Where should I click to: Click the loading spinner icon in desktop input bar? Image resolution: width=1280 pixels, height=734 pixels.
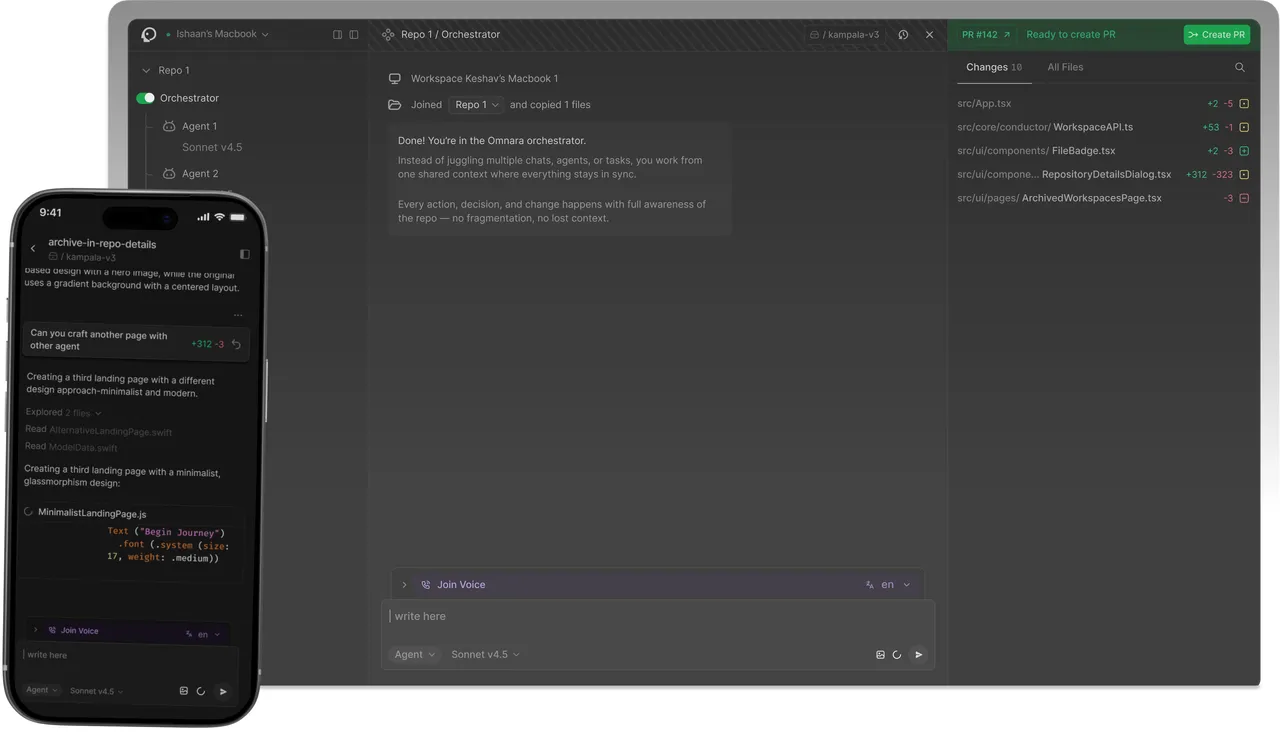tap(897, 655)
